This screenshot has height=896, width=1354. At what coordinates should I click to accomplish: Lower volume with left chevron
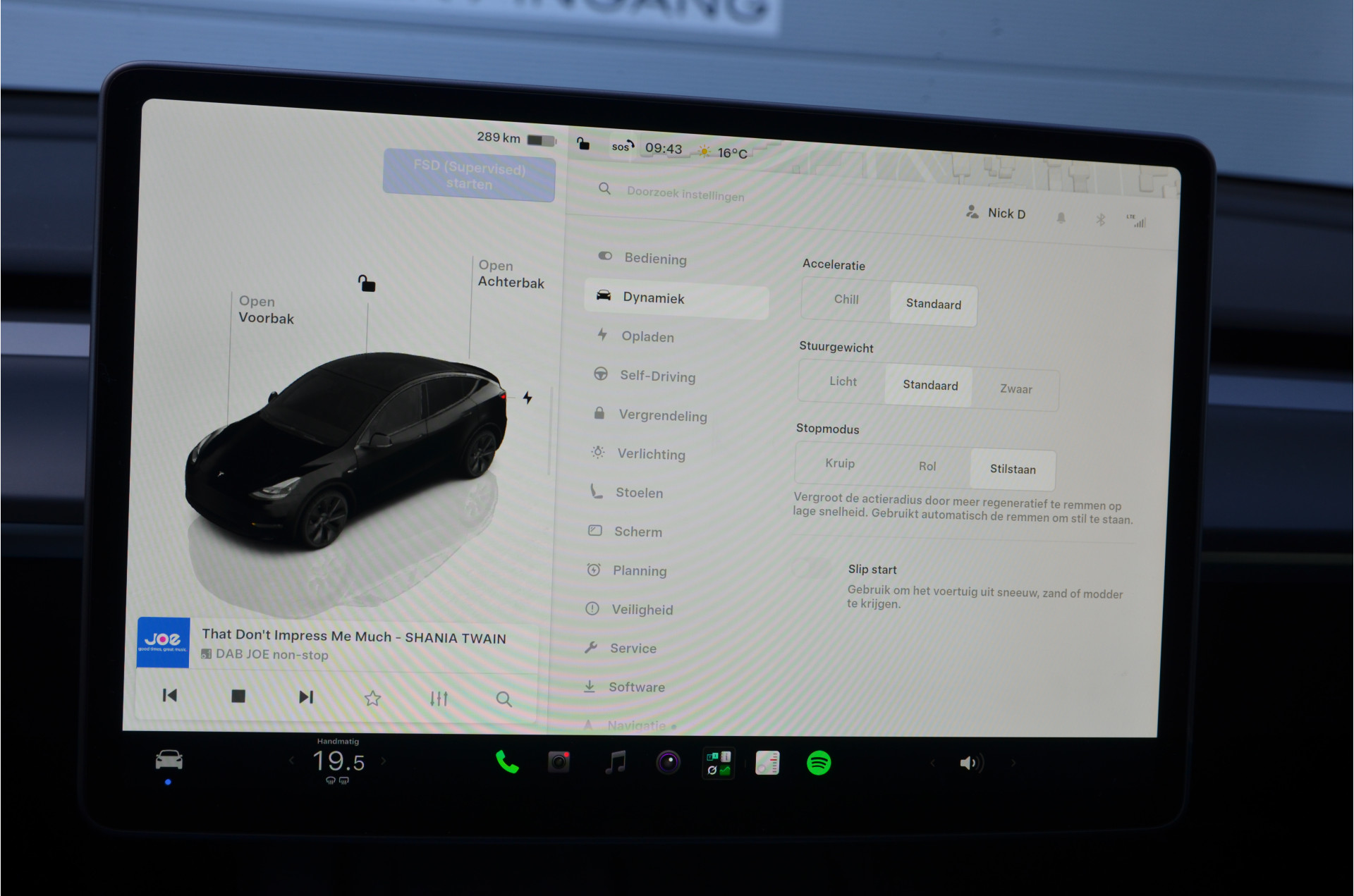coord(932,763)
